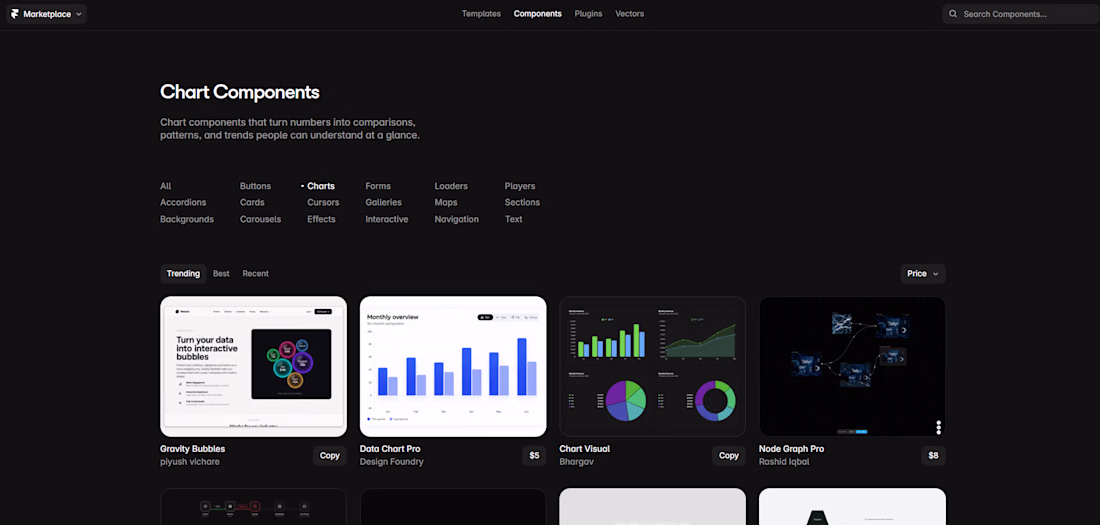Click the Data Chart Pro title
Image resolution: width=1100 pixels, height=525 pixels.
[x=390, y=448]
